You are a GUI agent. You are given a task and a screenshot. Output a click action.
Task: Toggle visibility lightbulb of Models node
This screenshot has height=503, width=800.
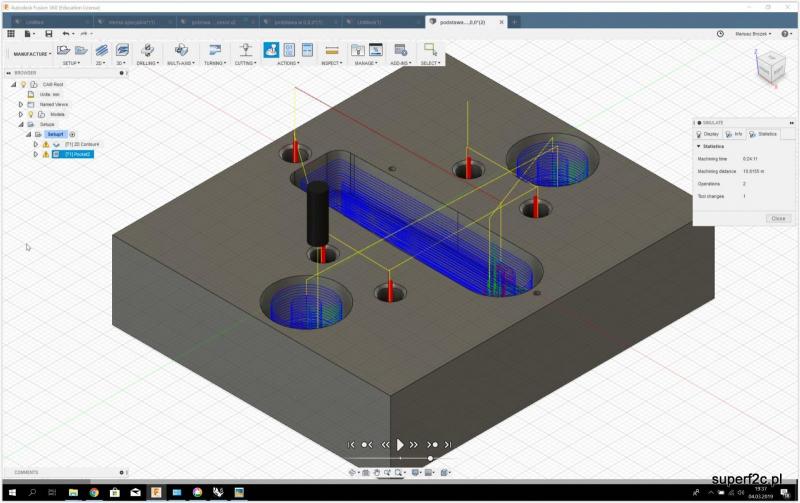[x=30, y=114]
